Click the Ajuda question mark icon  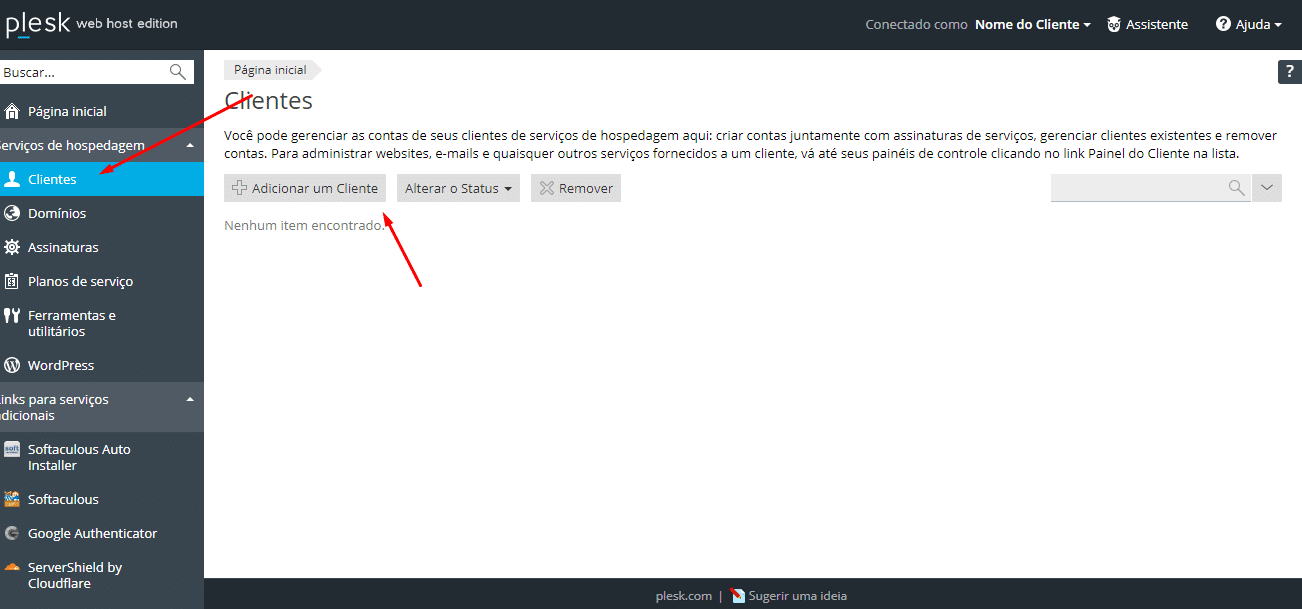coord(1223,24)
